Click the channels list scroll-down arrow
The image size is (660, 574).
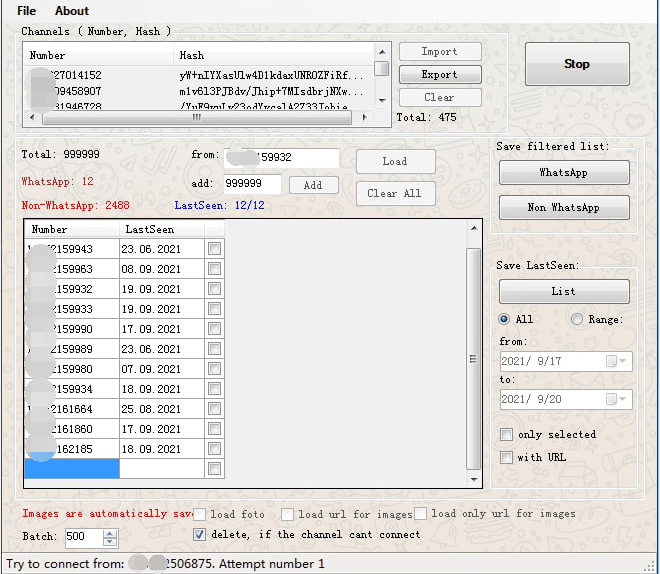[x=382, y=101]
